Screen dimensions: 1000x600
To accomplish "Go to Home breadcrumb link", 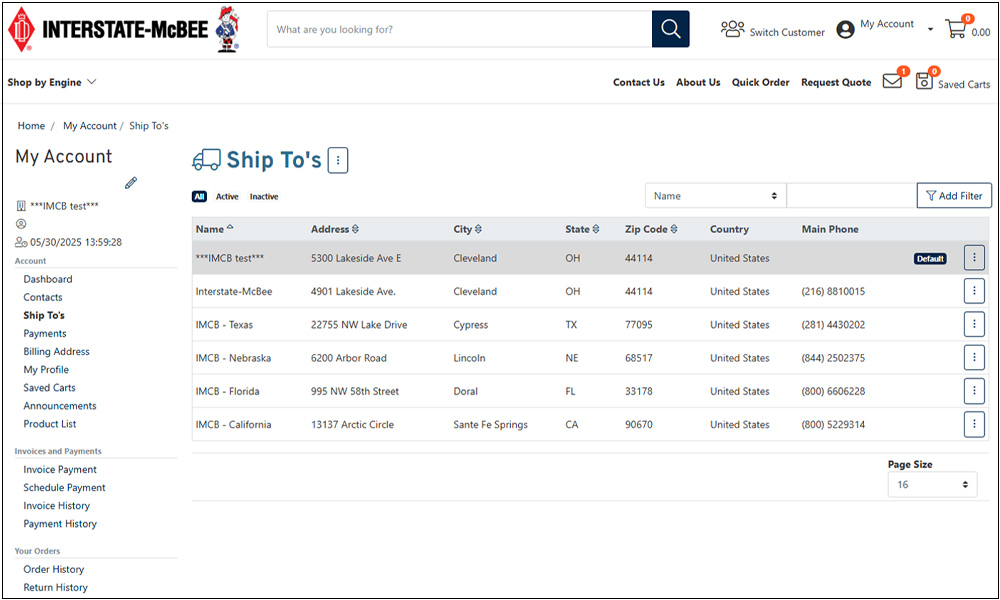I will [x=31, y=126].
